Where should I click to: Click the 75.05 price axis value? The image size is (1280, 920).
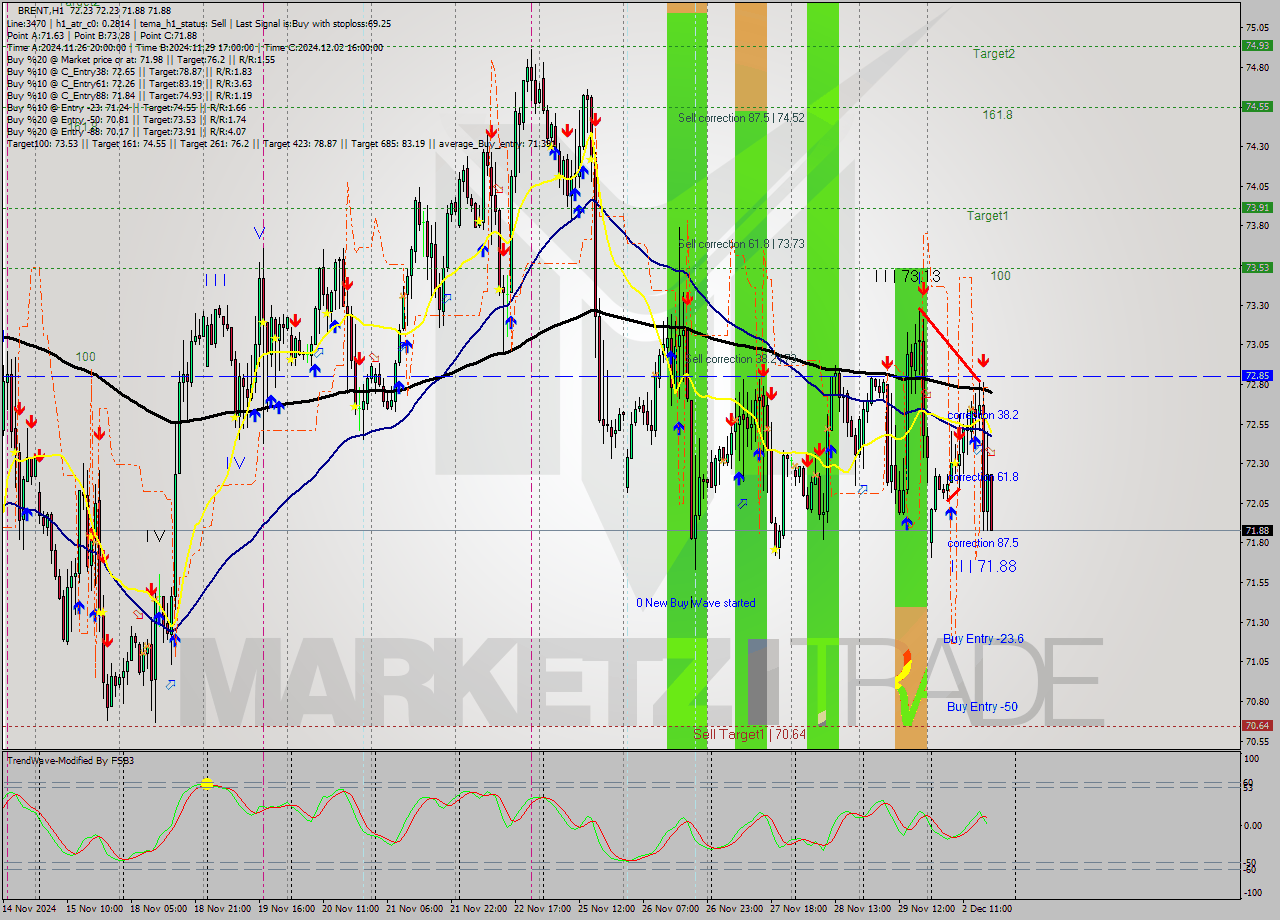[x=1257, y=28]
